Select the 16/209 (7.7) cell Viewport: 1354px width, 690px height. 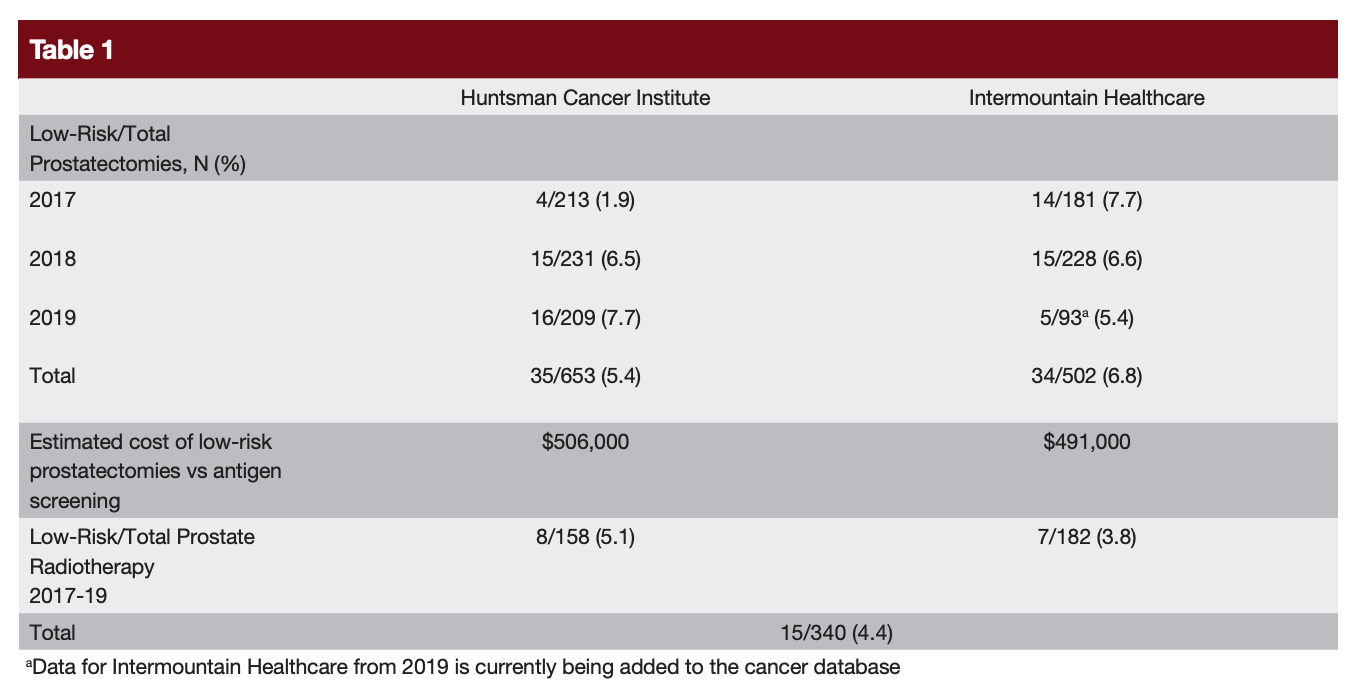click(585, 318)
